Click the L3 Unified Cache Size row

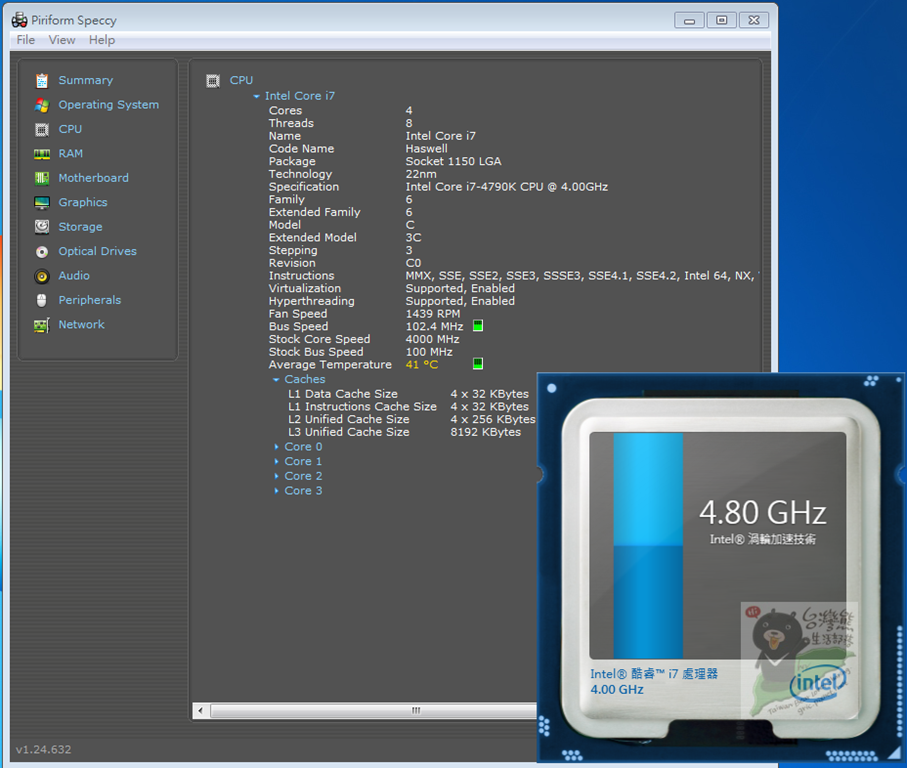[x=404, y=432]
